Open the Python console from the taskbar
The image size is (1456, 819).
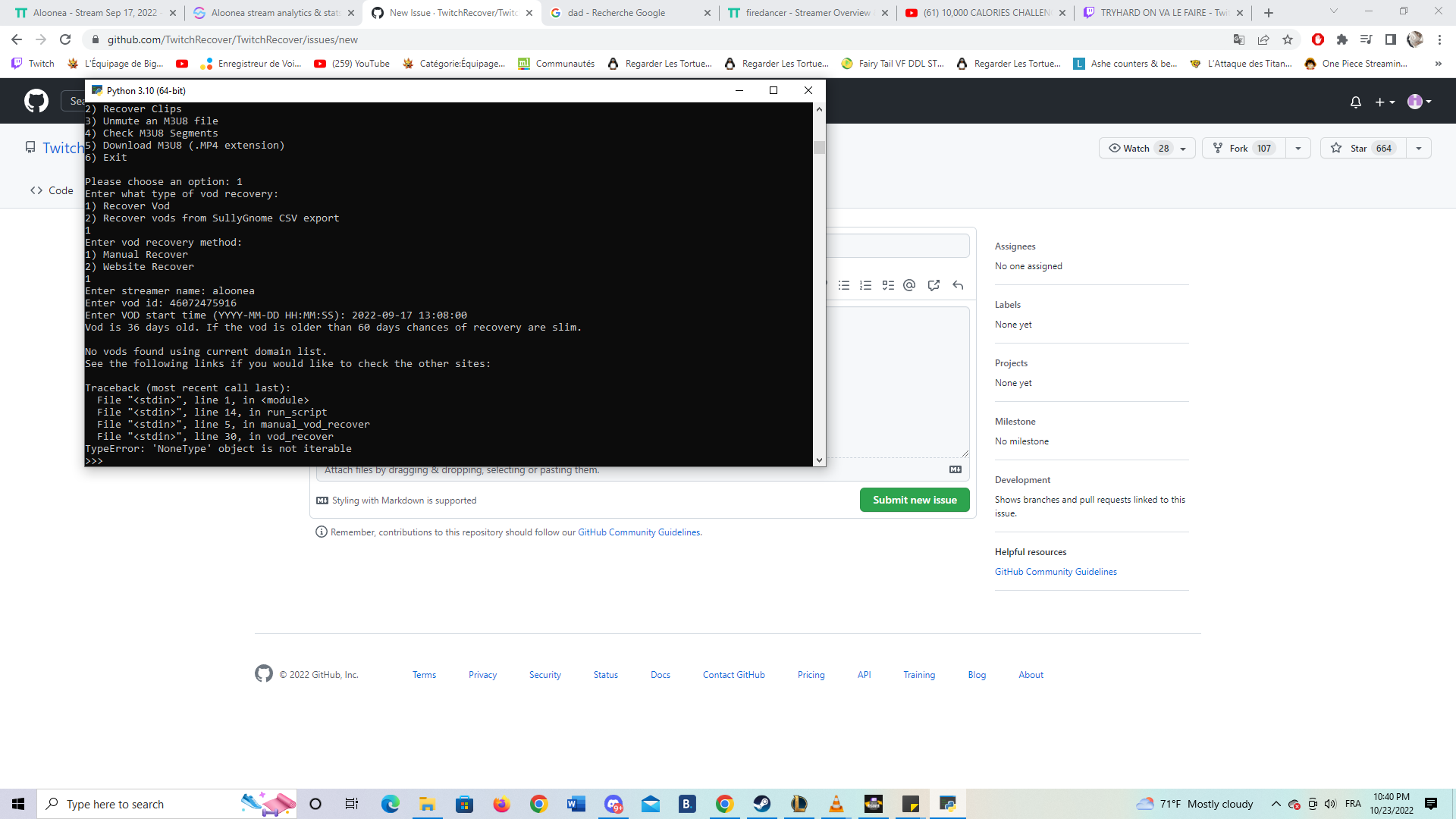click(947, 804)
